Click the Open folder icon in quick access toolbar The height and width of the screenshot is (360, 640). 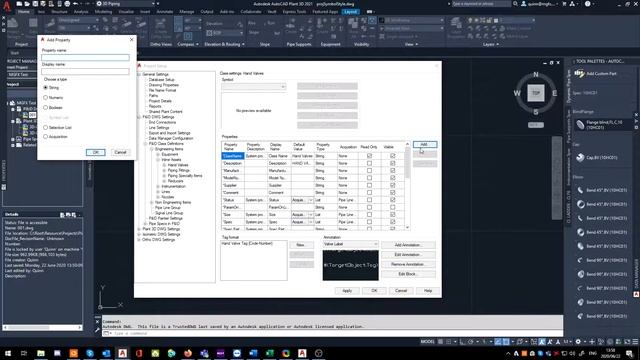click(27, 4)
